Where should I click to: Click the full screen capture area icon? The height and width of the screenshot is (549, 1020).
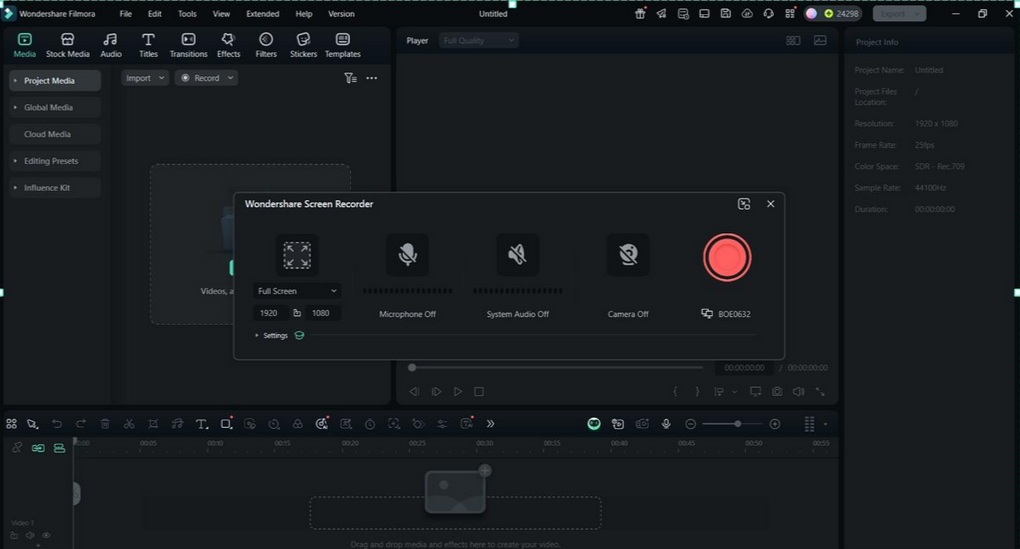point(297,255)
